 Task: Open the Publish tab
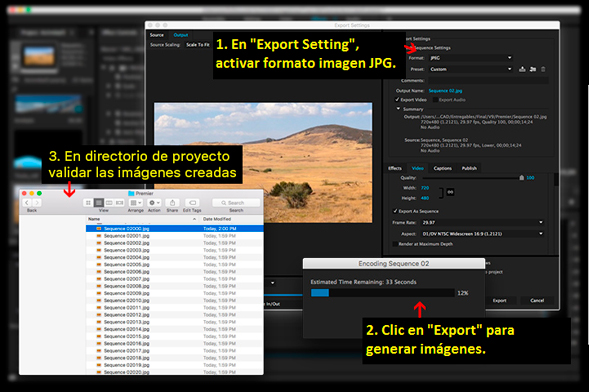tap(469, 168)
